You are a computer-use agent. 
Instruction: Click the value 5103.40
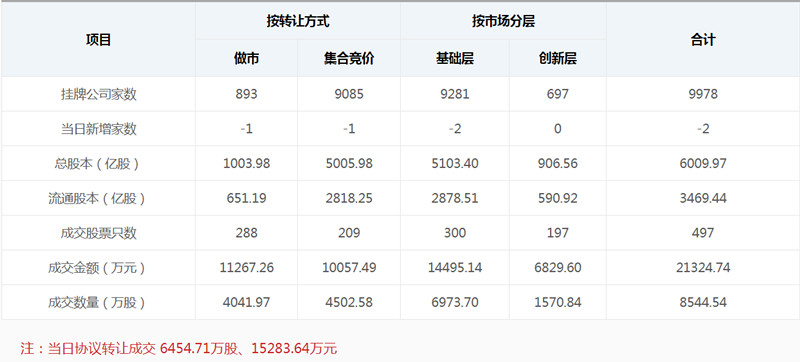455,164
